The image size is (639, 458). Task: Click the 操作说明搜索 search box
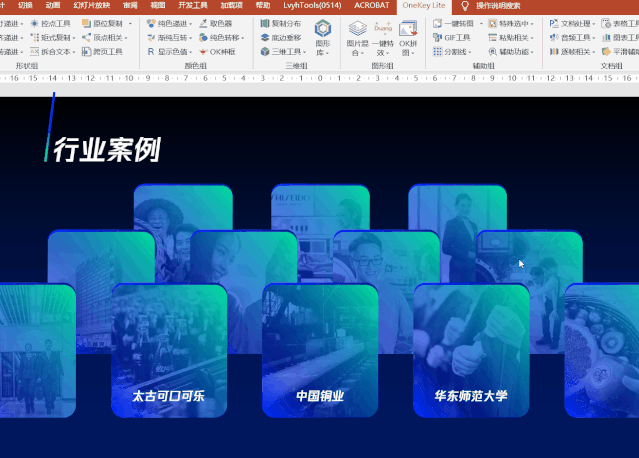tap(498, 6)
